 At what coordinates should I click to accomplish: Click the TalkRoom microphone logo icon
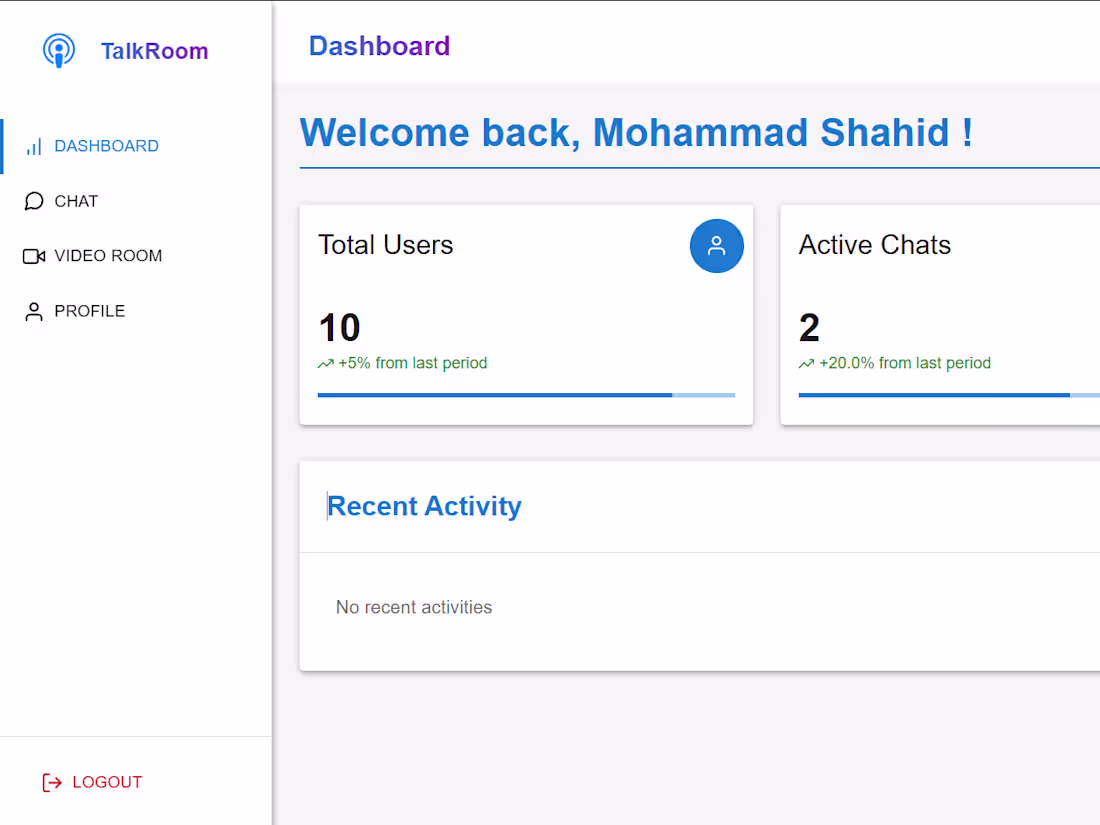[59, 50]
